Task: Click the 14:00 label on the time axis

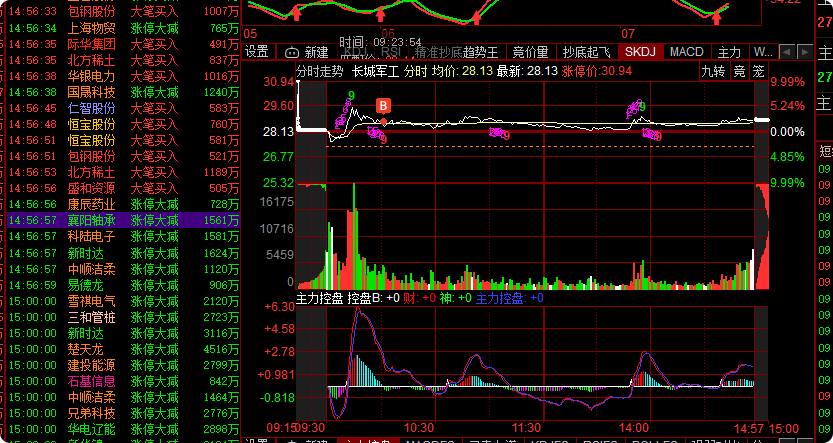Action: pyautogui.click(x=635, y=428)
